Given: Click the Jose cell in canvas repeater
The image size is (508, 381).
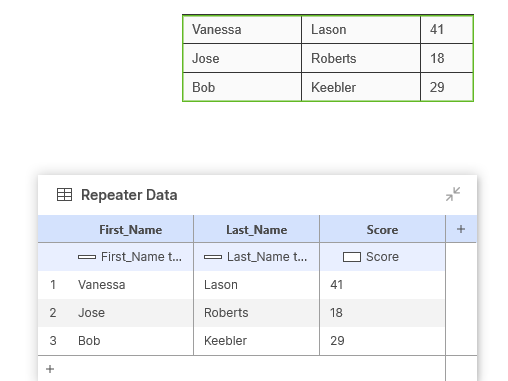Looking at the screenshot, I should pyautogui.click(x=242, y=58).
